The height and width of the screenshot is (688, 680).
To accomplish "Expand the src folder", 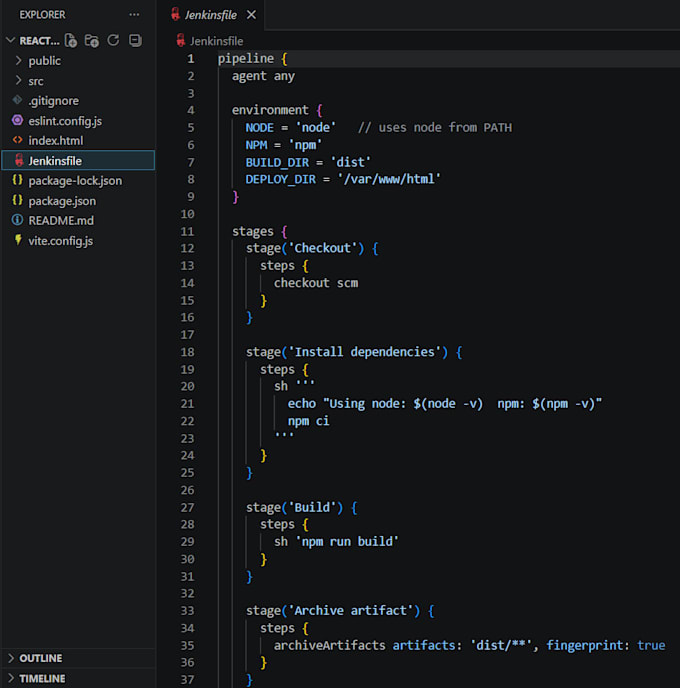I will [x=18, y=81].
